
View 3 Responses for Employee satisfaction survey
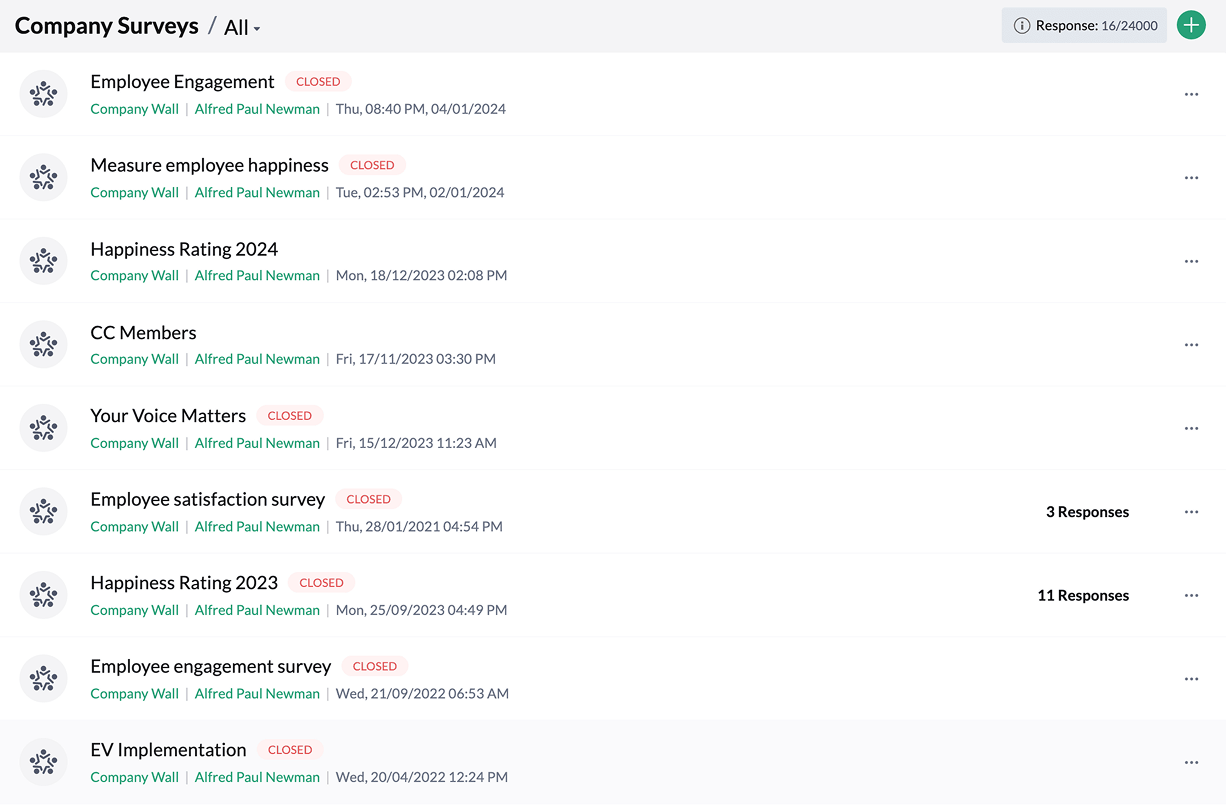(1087, 512)
